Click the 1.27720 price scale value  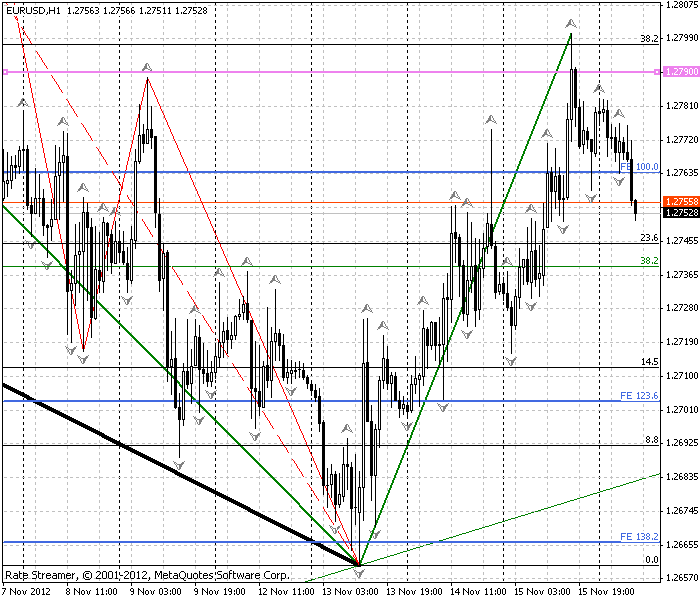pos(682,140)
